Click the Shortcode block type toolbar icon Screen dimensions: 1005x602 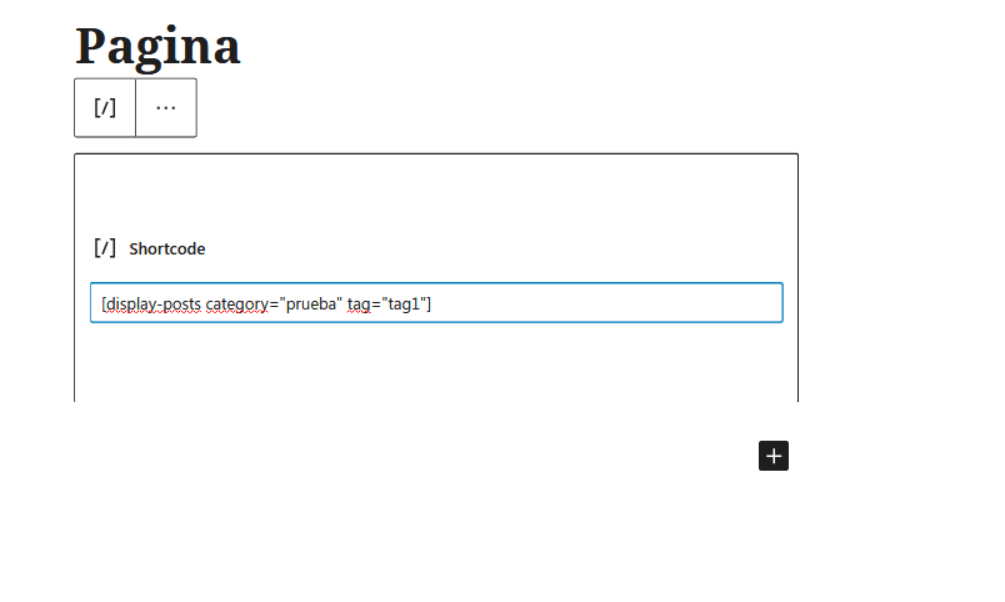click(x=105, y=108)
